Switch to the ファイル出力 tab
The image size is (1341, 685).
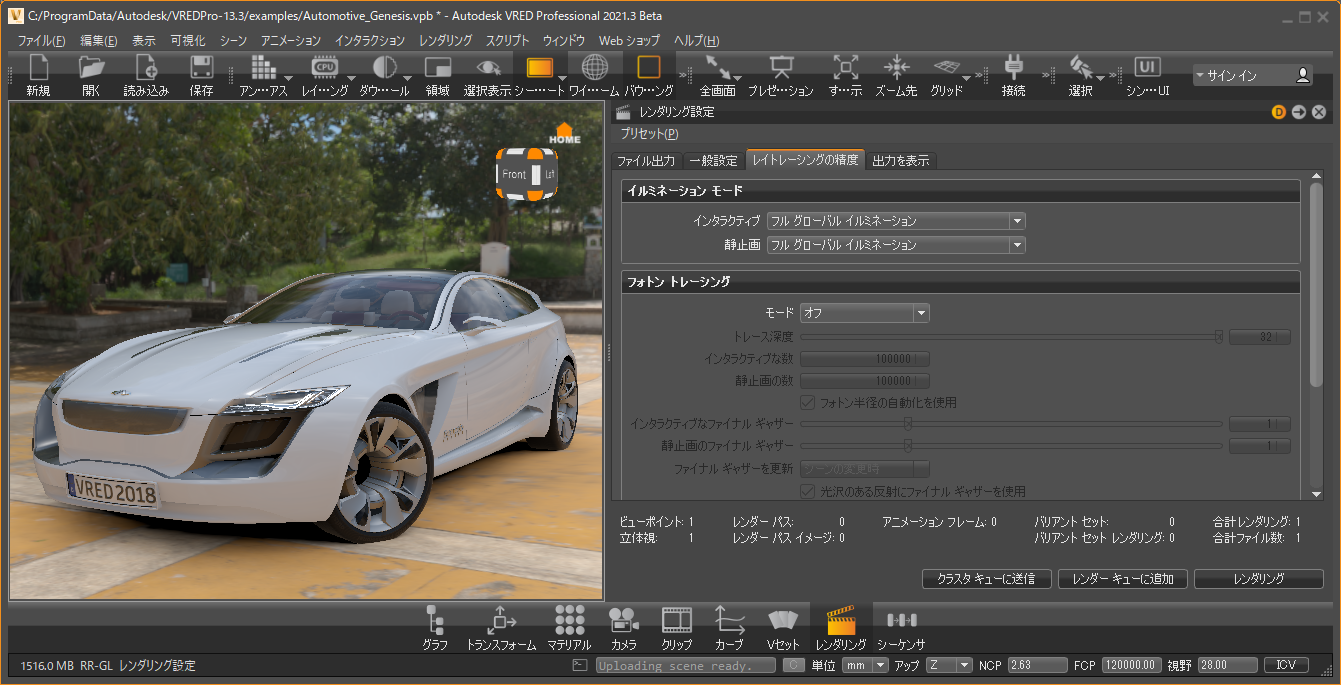point(646,161)
